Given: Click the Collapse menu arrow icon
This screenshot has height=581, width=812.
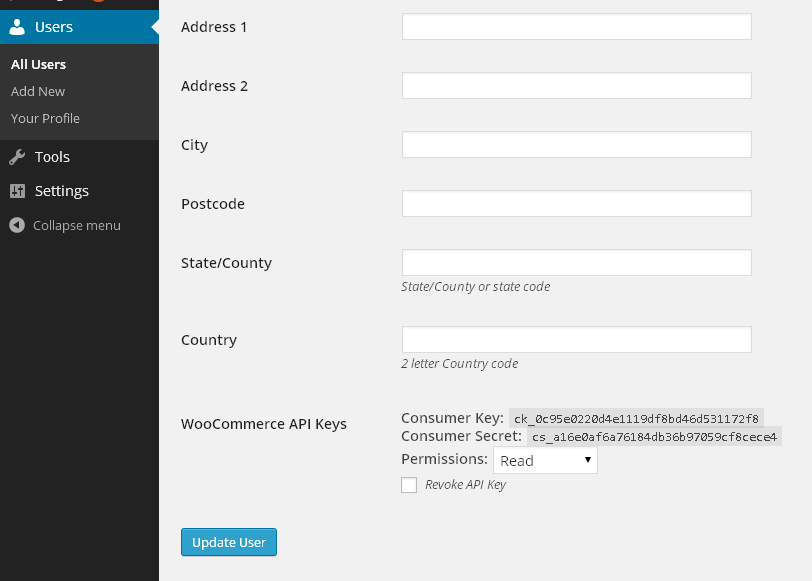Looking at the screenshot, I should click(x=17, y=225).
